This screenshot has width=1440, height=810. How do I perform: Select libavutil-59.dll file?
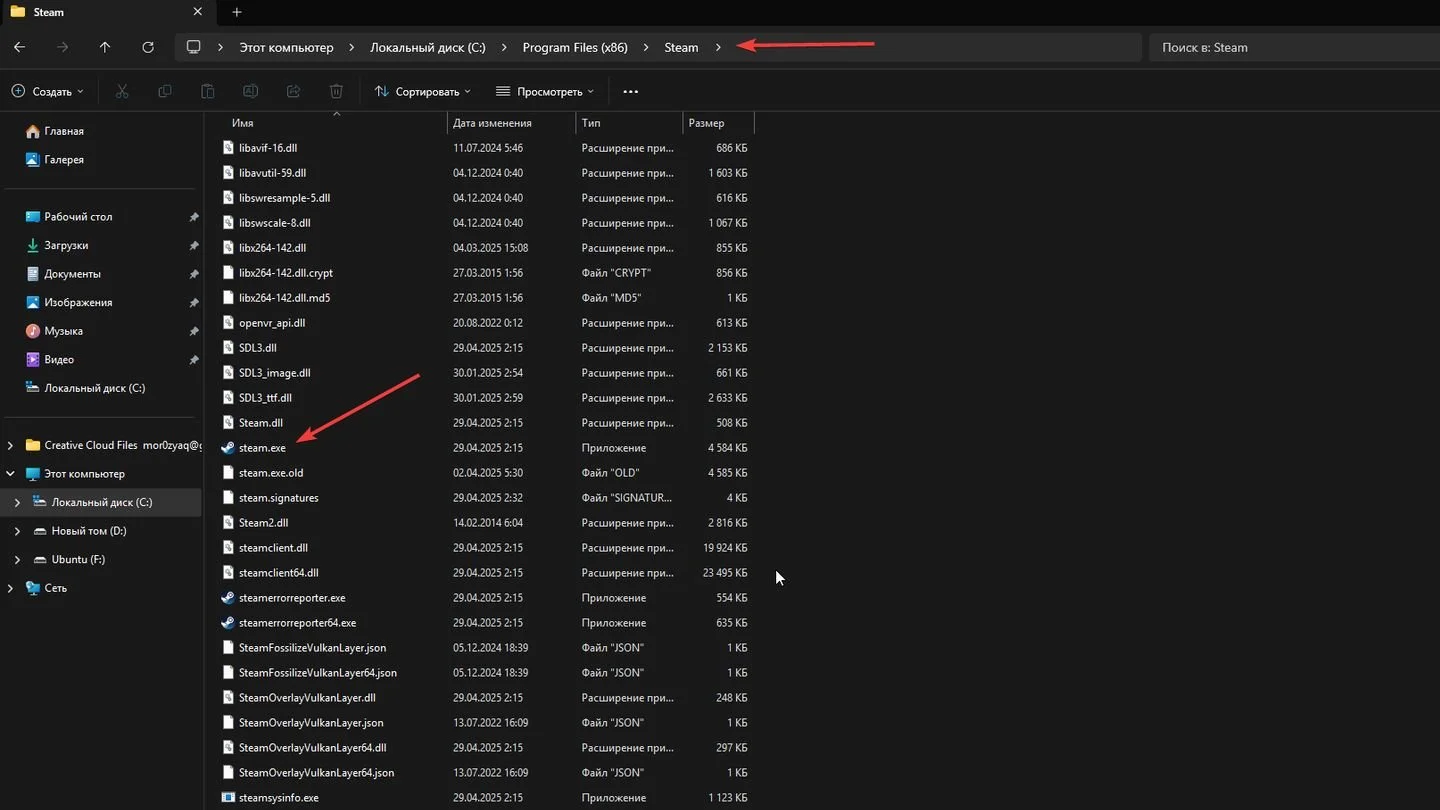click(272, 173)
